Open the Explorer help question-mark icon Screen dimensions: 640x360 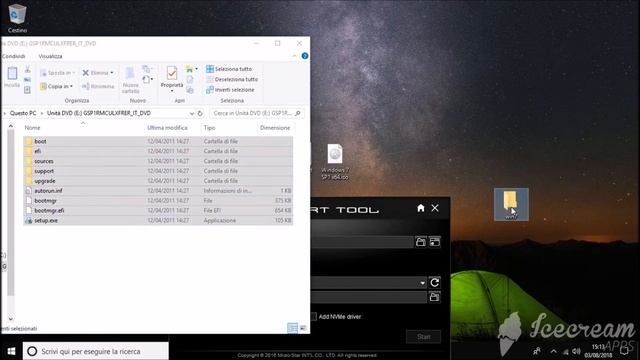(x=304, y=56)
